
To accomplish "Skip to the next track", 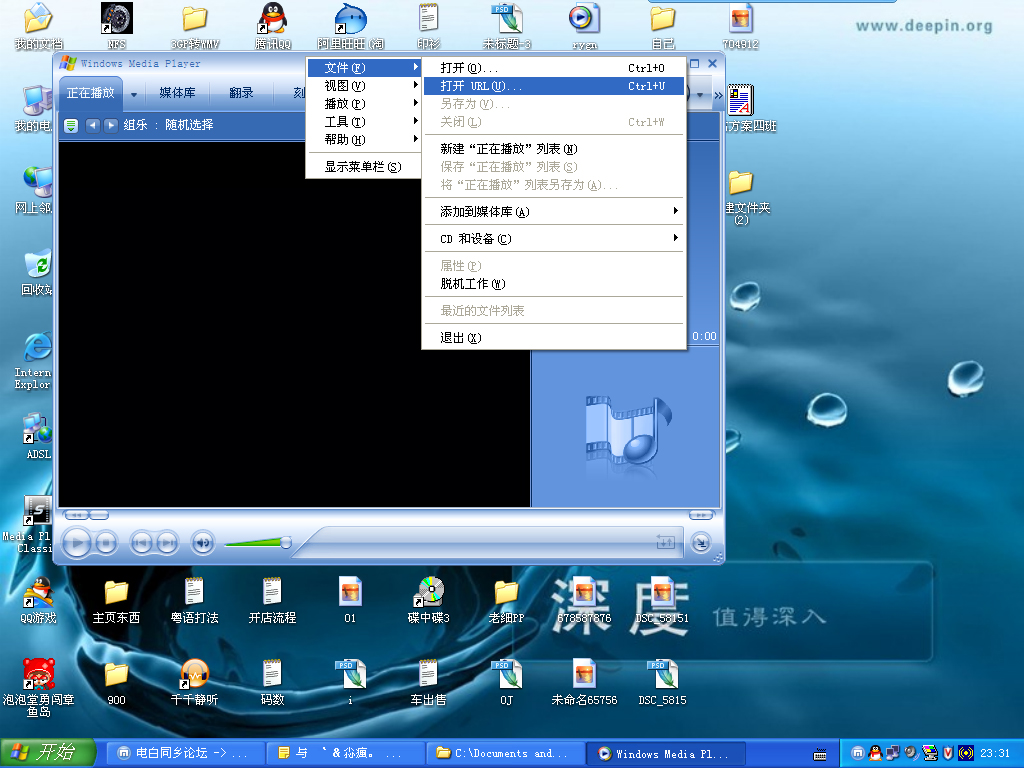I will (167, 543).
